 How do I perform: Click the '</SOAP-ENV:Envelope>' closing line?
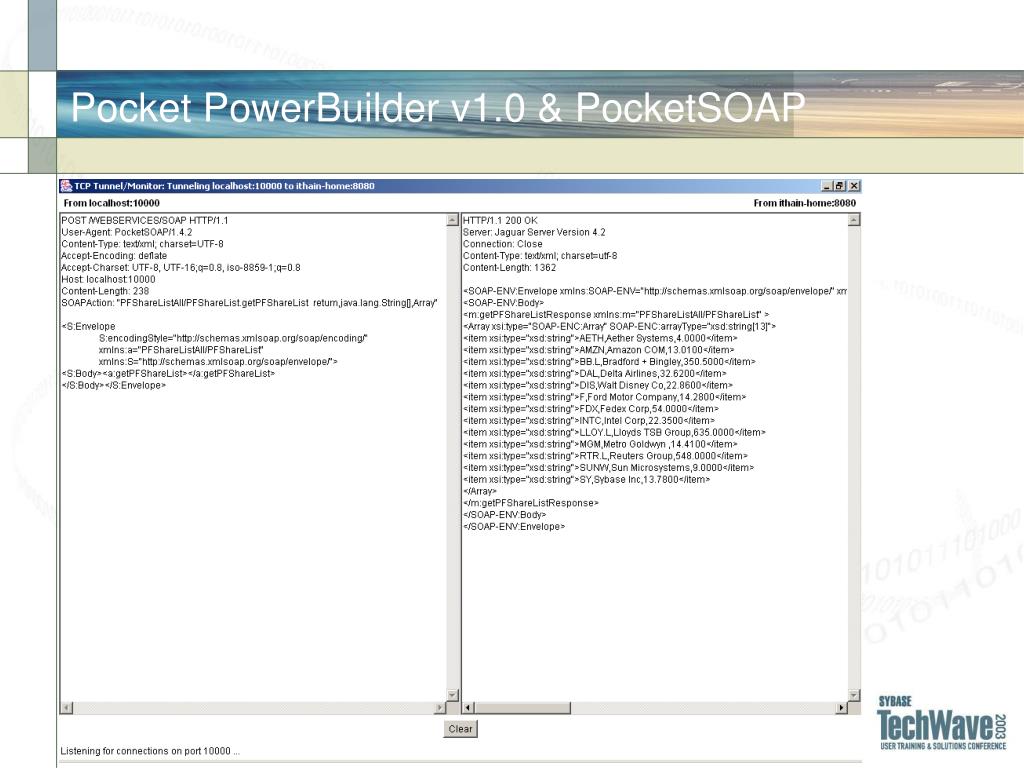pos(514,526)
